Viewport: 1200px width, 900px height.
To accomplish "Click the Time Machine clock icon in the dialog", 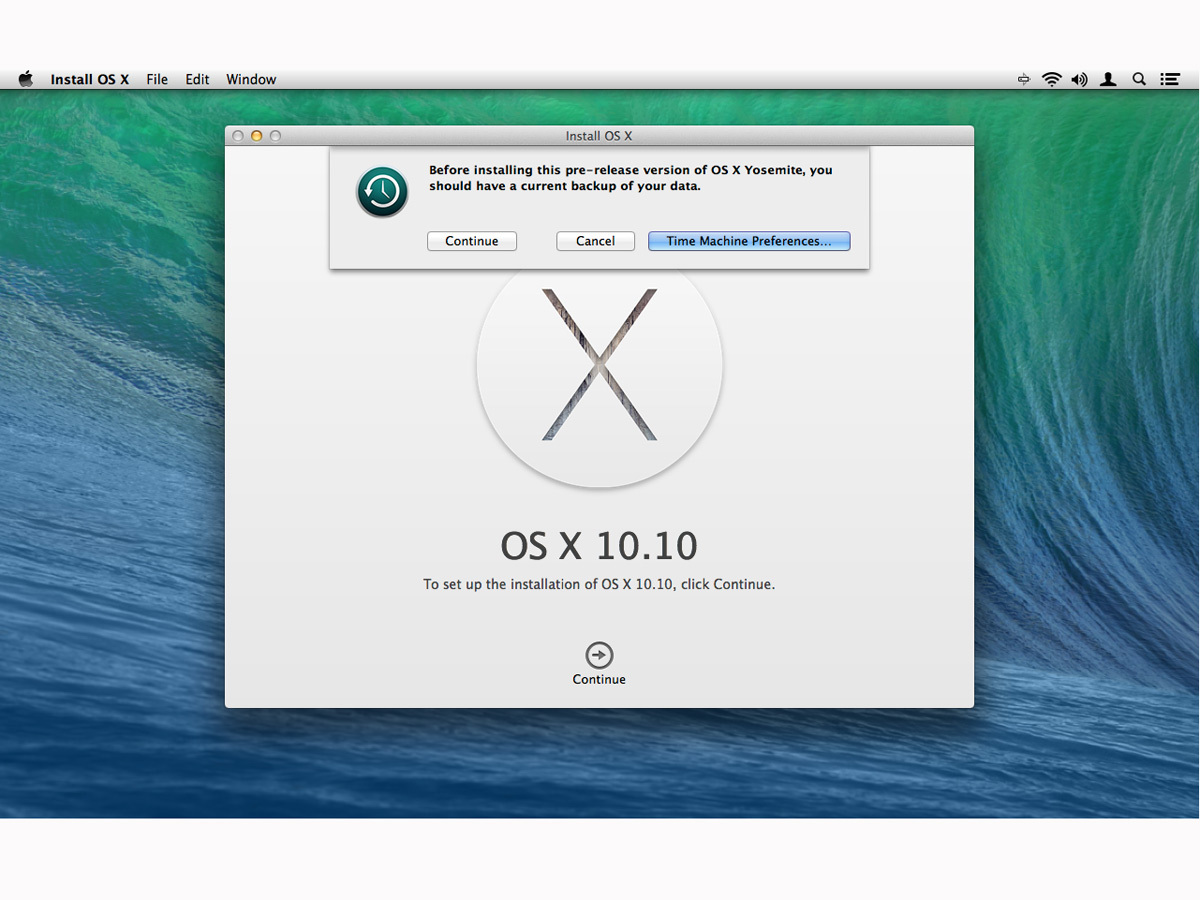I will click(x=382, y=192).
